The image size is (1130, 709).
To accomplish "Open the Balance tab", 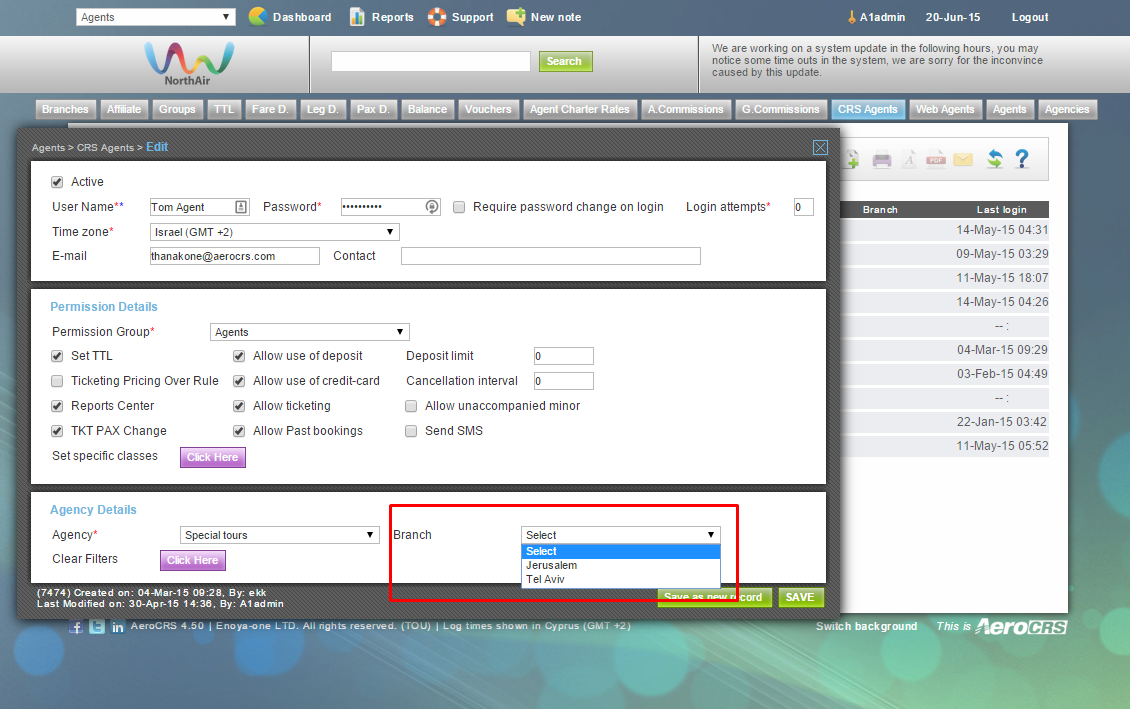I will pos(427,110).
